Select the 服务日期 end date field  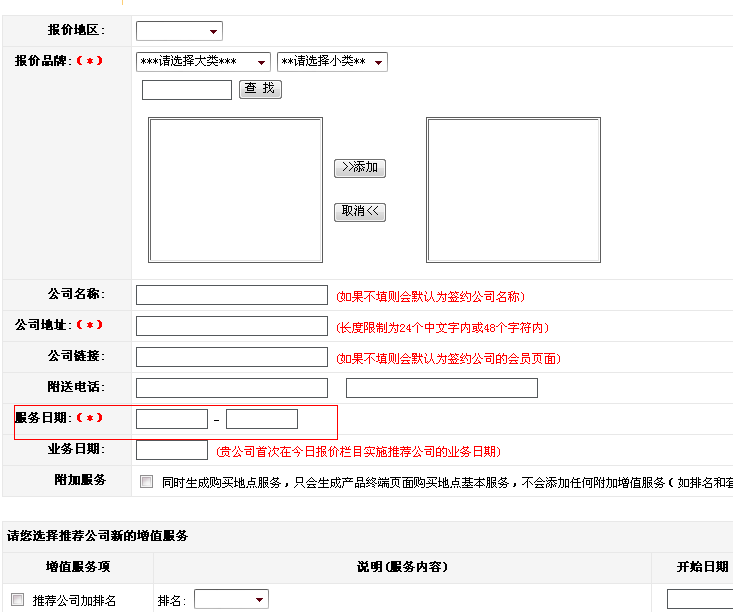pyautogui.click(x=262, y=419)
